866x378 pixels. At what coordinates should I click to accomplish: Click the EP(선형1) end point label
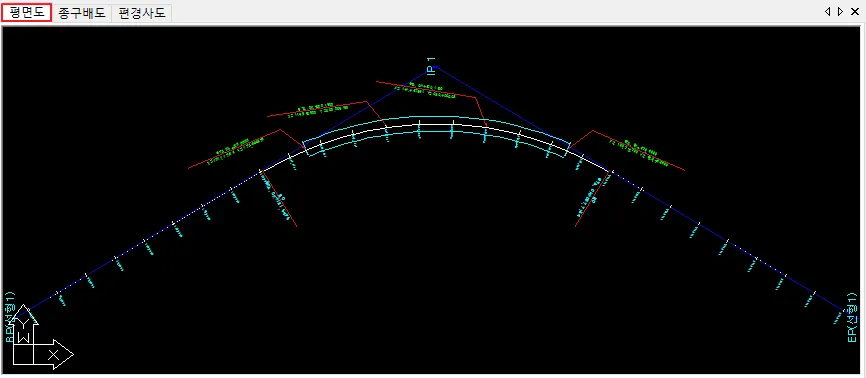[853, 317]
